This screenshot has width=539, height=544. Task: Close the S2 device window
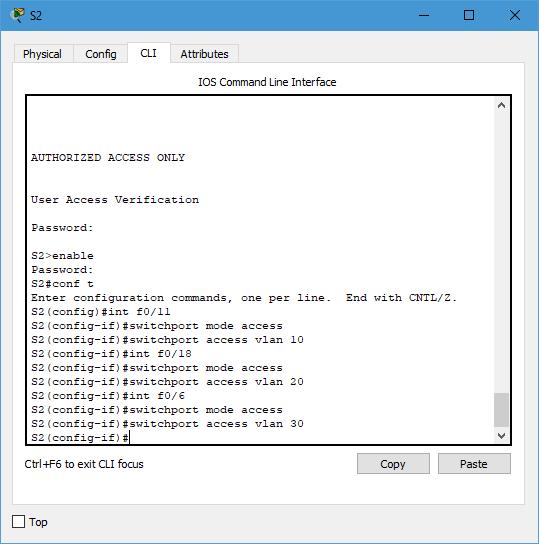click(x=515, y=15)
